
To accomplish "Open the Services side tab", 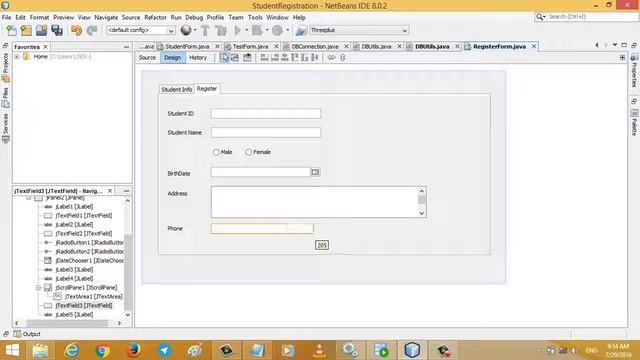I will click(x=5, y=128).
